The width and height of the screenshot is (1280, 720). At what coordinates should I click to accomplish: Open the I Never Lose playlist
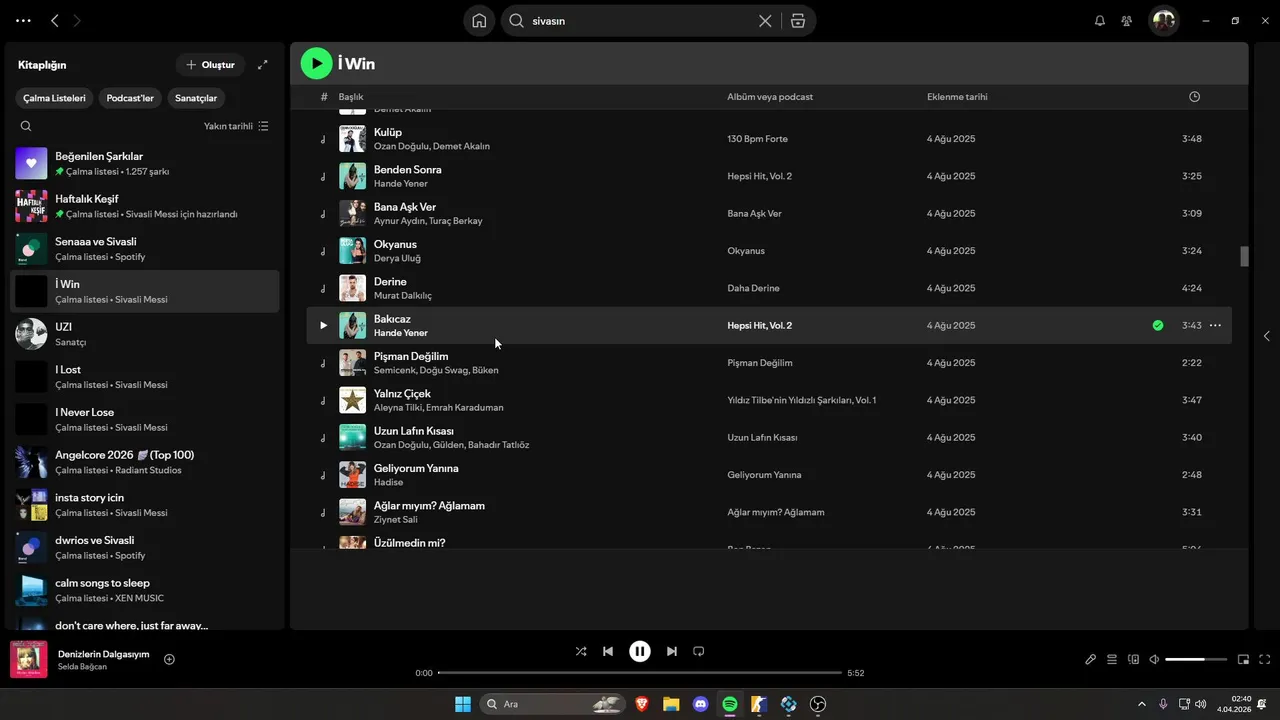coord(145,419)
